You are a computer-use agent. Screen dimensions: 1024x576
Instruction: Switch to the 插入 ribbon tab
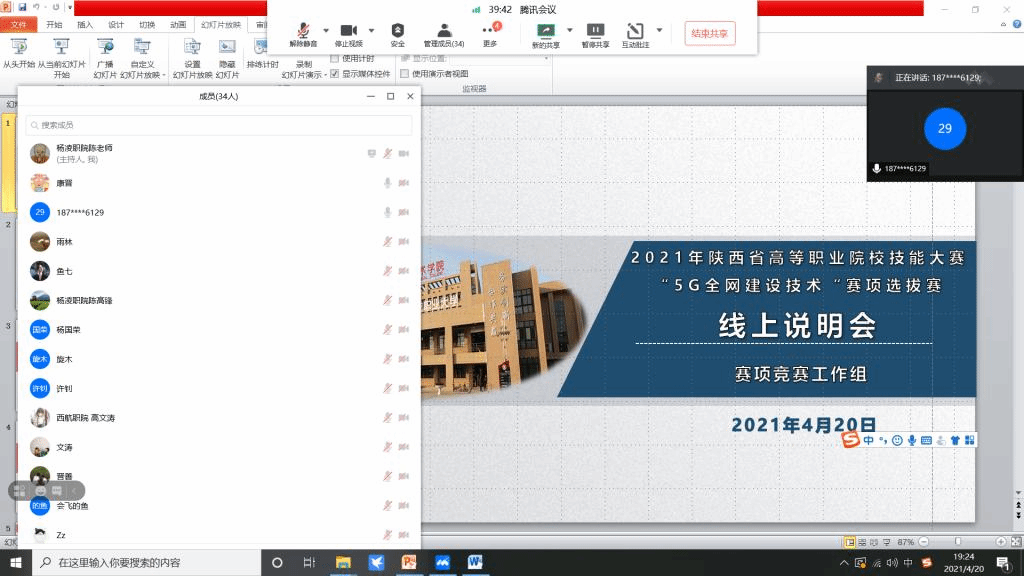click(x=85, y=25)
